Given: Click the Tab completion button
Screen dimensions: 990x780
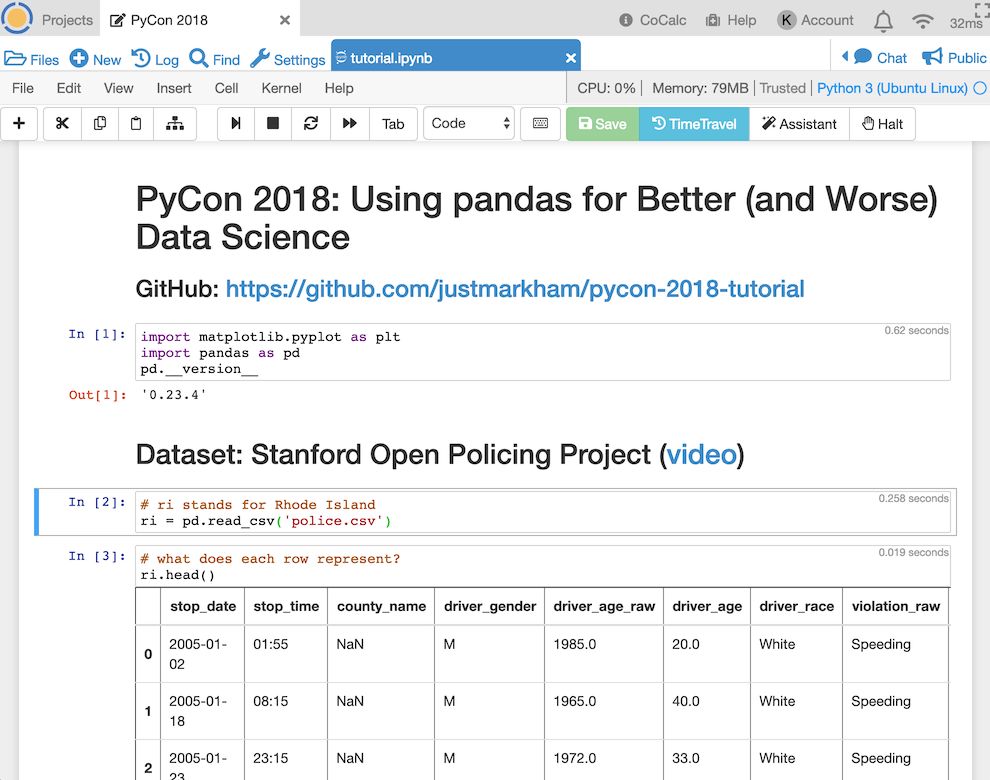Looking at the screenshot, I should 393,123.
